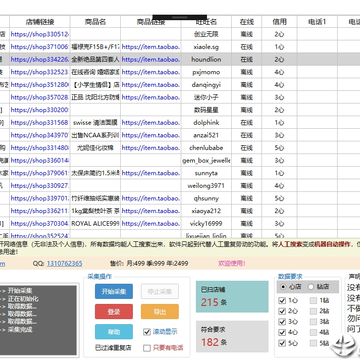Open the QQ number 1310762365 link
Screen dimensions: 360x360
[64, 263]
